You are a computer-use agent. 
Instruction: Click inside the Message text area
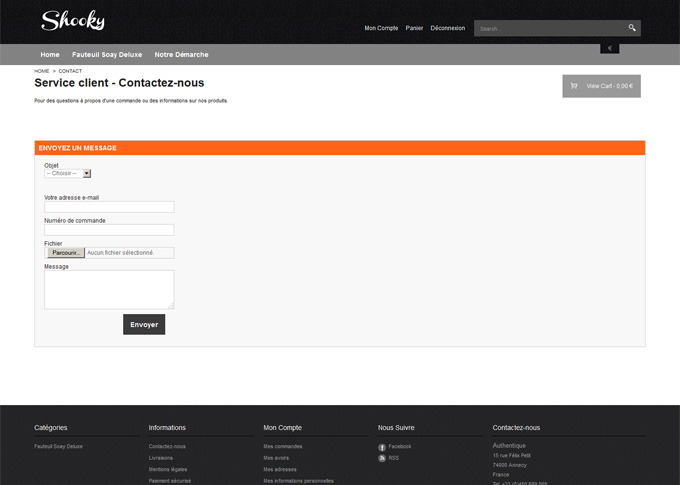109,289
